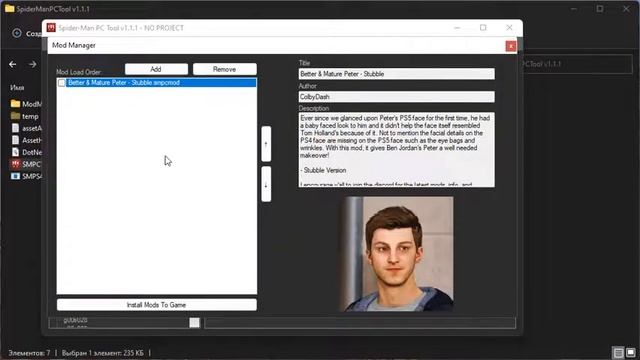Click inside the mod Description text box
The image size is (640, 360).
click(396, 150)
